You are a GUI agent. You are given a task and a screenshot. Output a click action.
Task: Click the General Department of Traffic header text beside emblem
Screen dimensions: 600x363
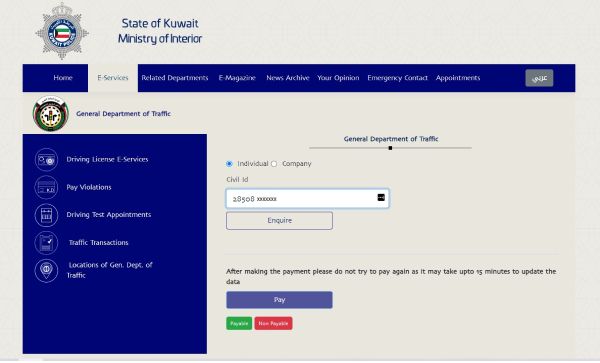pyautogui.click(x=123, y=114)
